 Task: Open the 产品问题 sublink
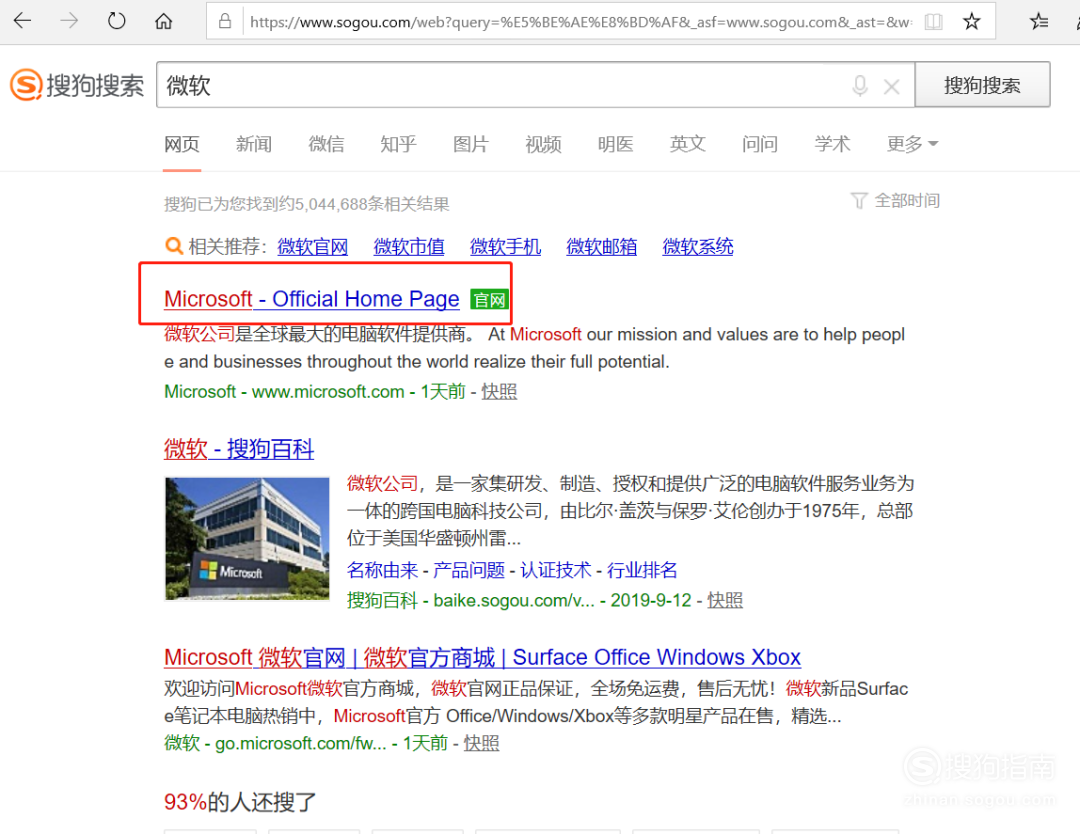coord(469,570)
